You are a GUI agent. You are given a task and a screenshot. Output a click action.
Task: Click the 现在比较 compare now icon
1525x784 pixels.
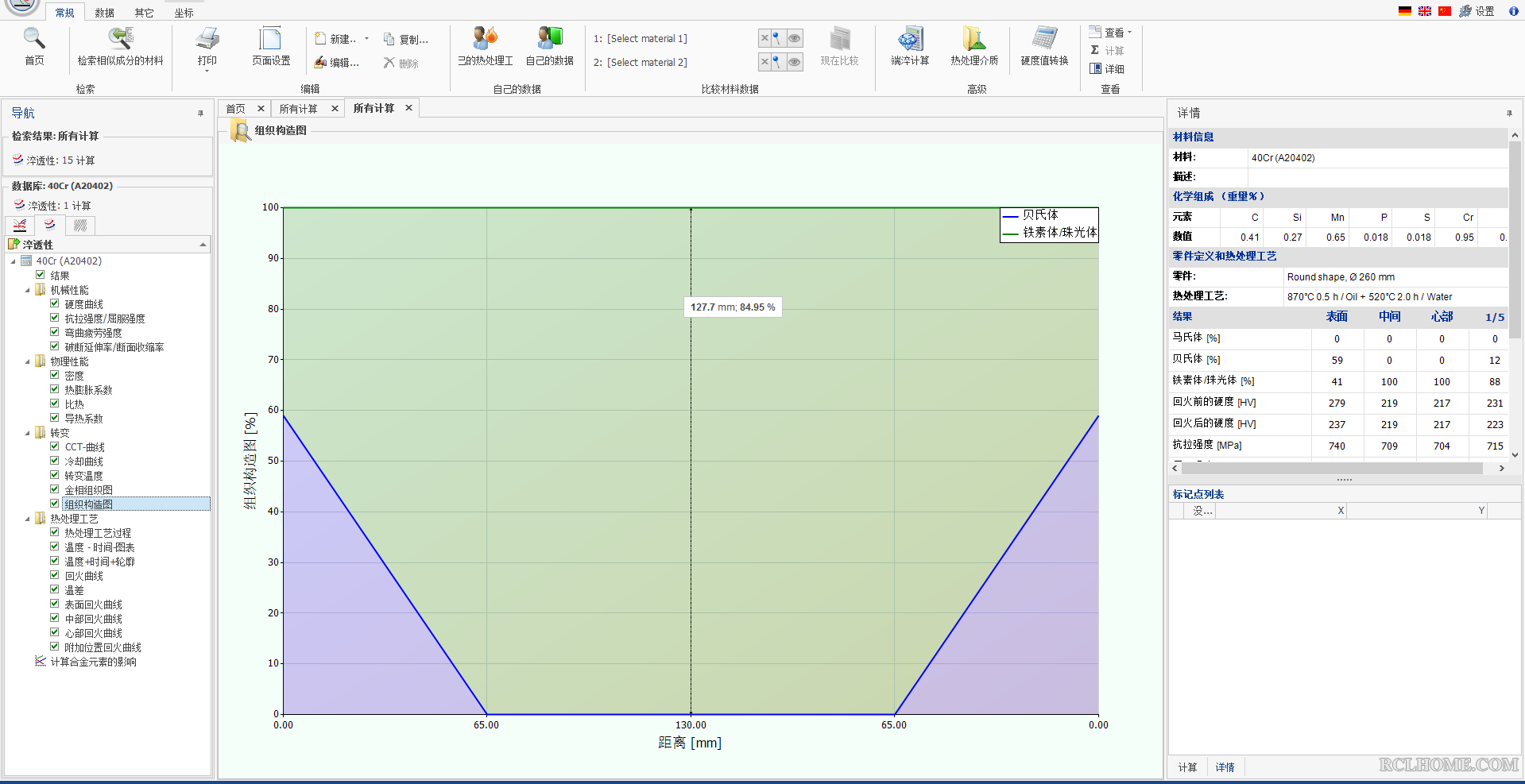click(840, 39)
